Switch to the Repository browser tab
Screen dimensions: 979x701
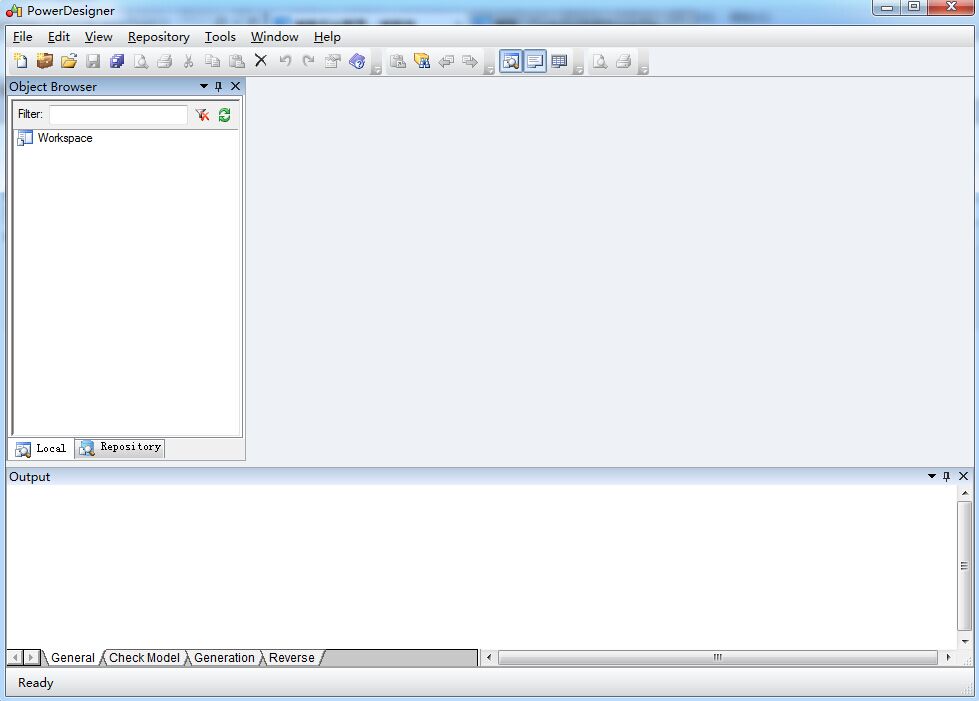[121, 447]
